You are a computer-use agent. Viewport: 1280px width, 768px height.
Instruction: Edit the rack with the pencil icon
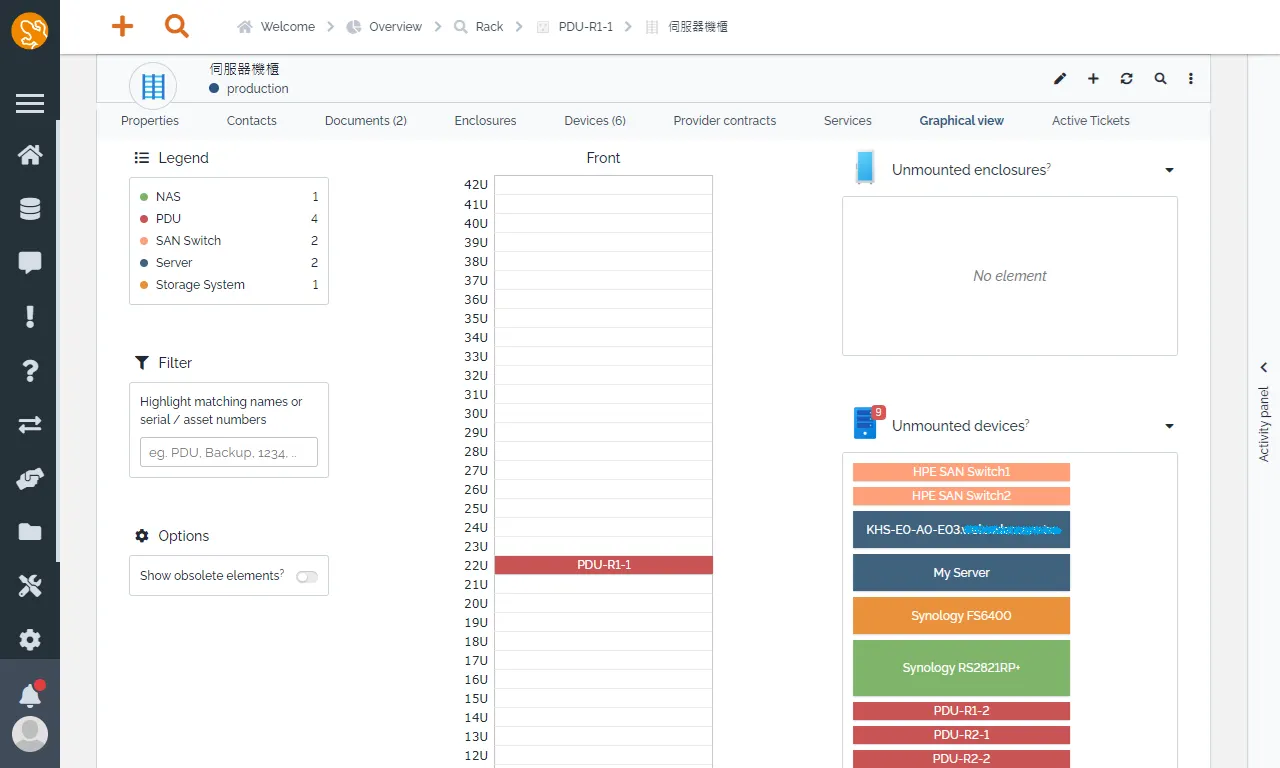pos(1060,79)
